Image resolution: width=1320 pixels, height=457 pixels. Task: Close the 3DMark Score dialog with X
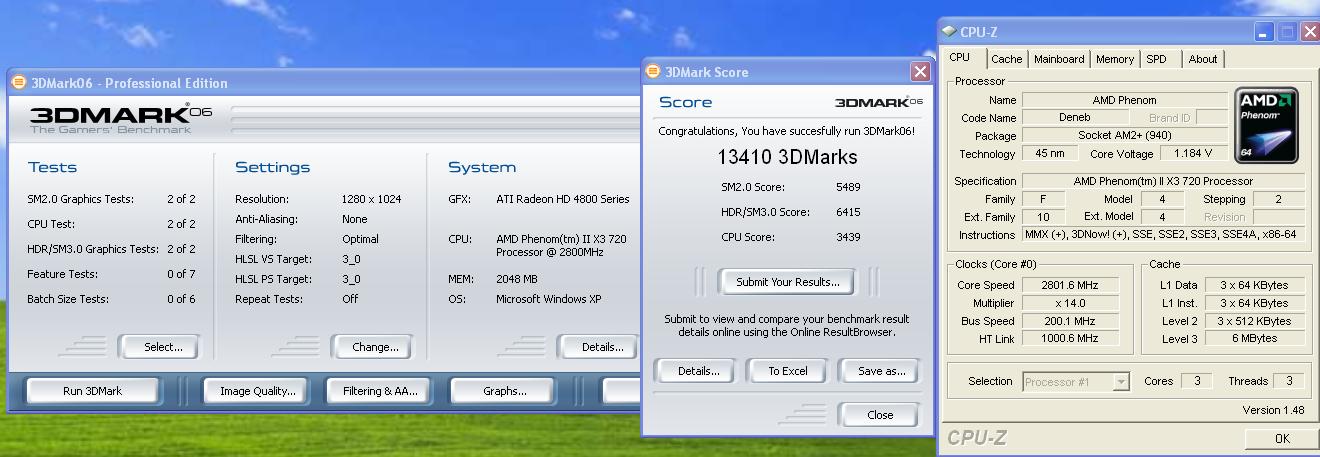click(920, 72)
